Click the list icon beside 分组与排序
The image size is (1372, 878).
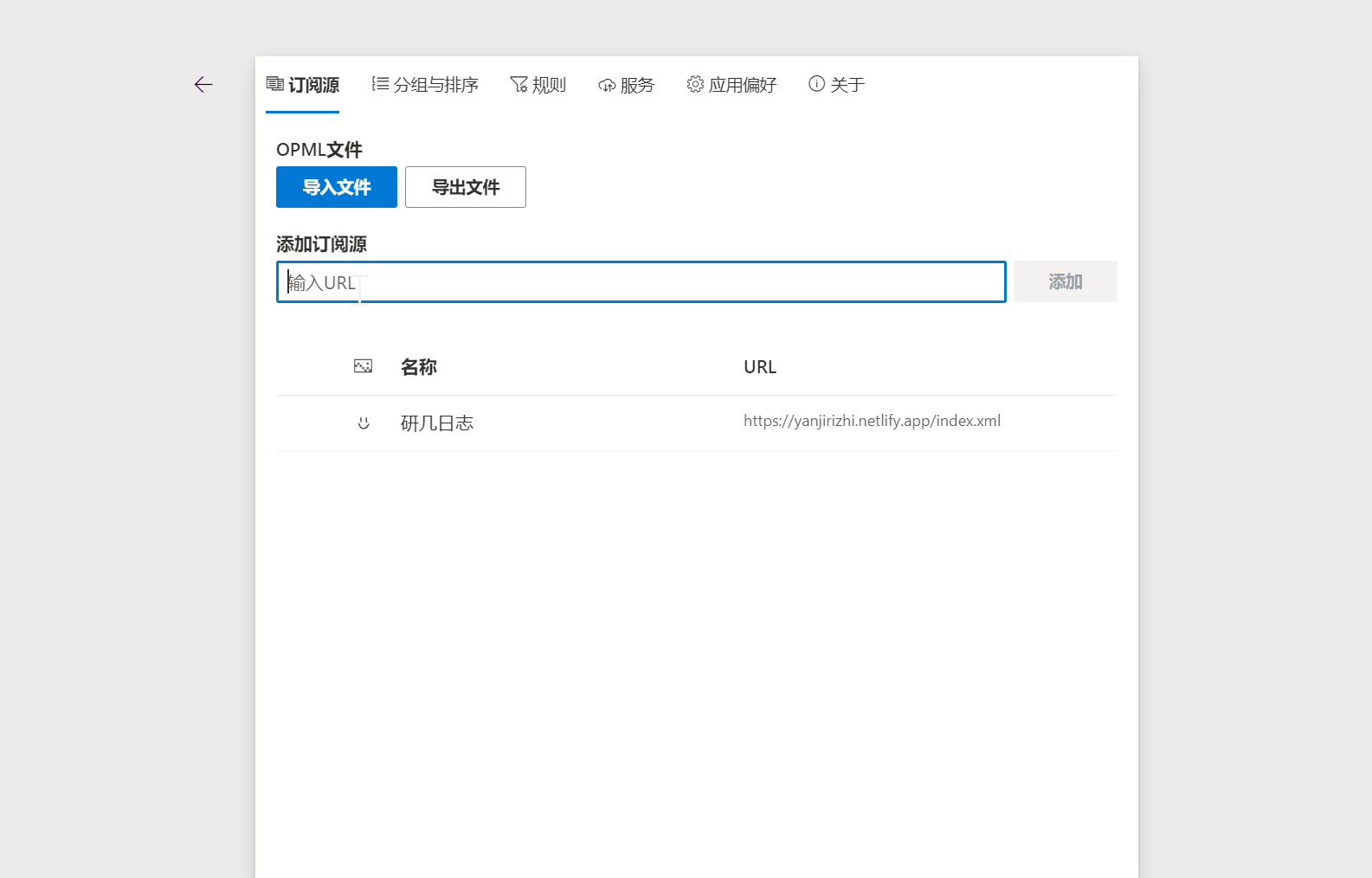(380, 84)
